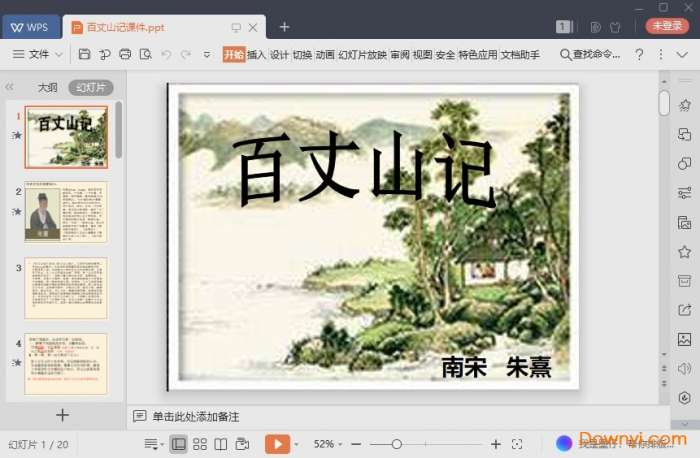
Task: Add new slide with plus button
Action: tap(62, 415)
